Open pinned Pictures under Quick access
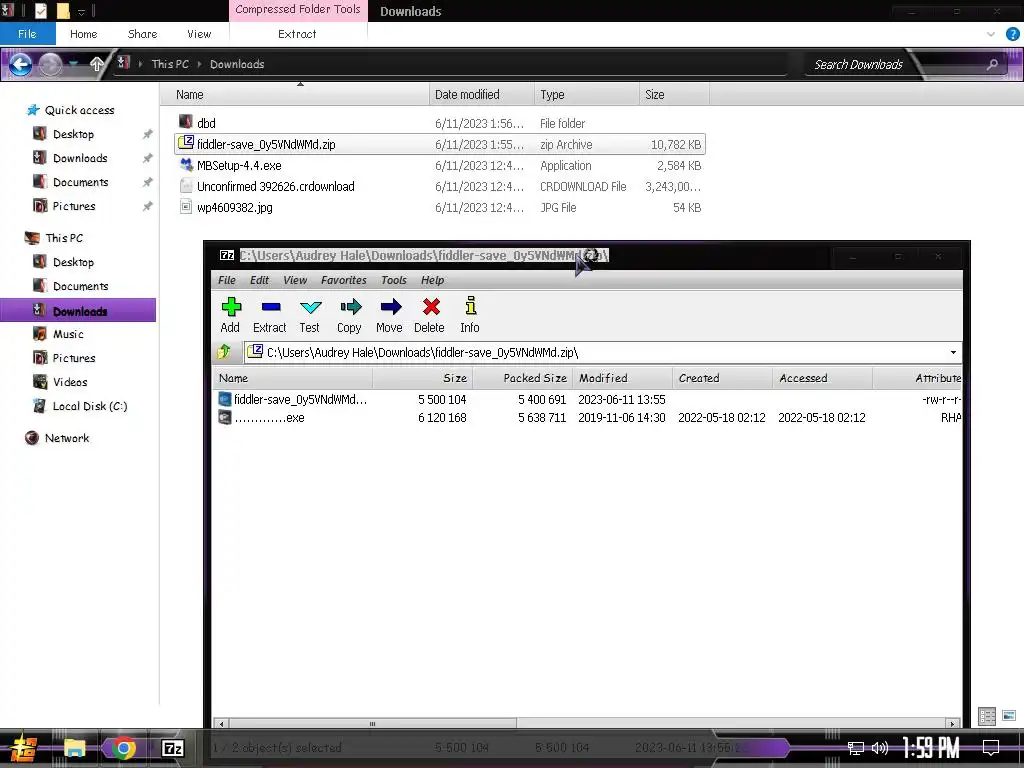The height and width of the screenshot is (768, 1024). pos(74,206)
